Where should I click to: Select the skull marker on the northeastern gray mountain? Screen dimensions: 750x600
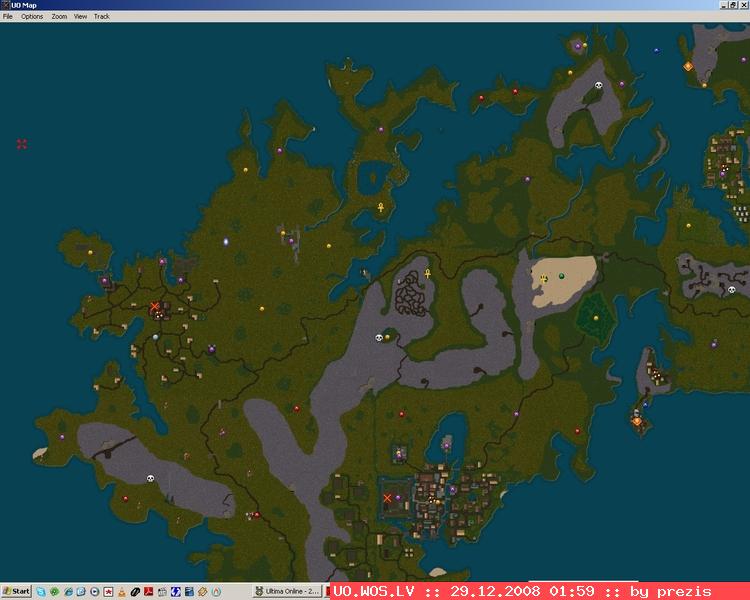(x=598, y=85)
